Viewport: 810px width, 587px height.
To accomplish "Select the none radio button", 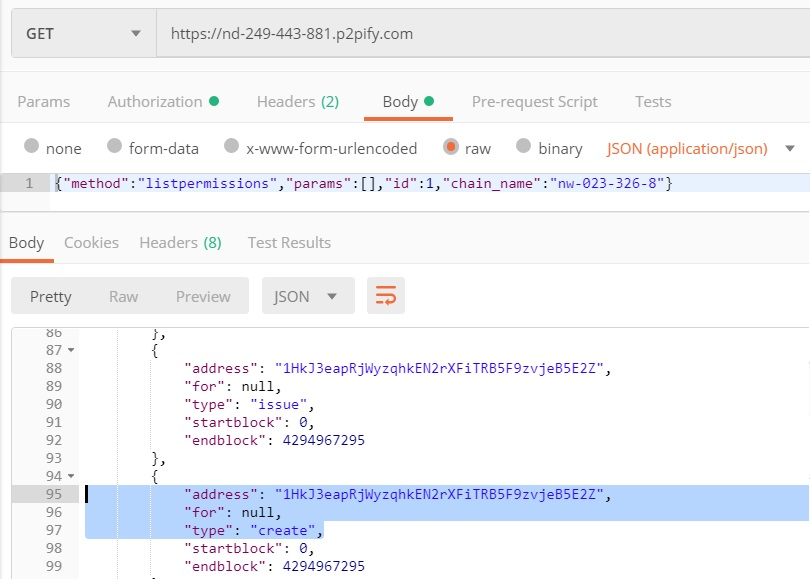I will pos(32,146).
